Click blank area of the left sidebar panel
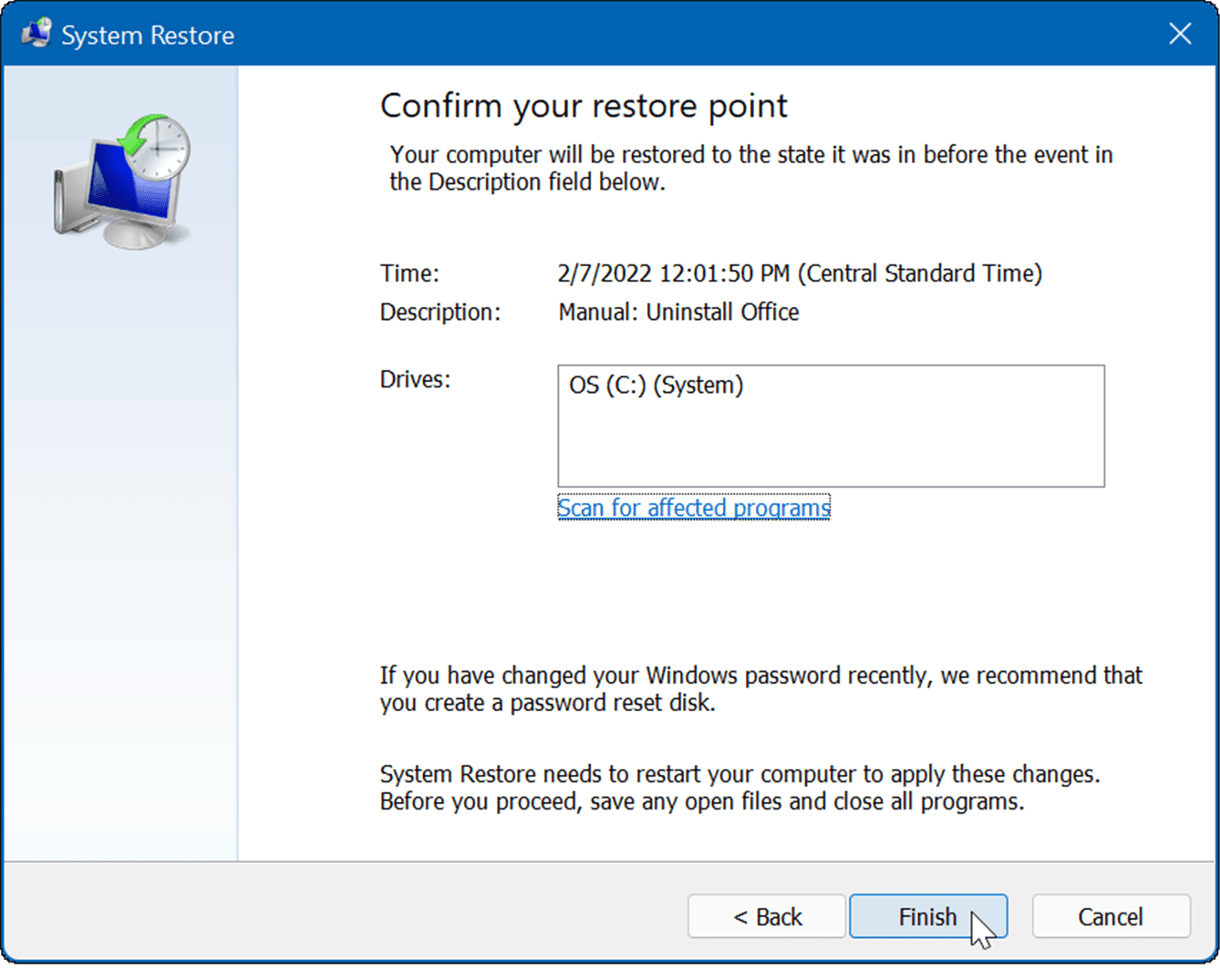This screenshot has width=1220, height=980. 120,547
